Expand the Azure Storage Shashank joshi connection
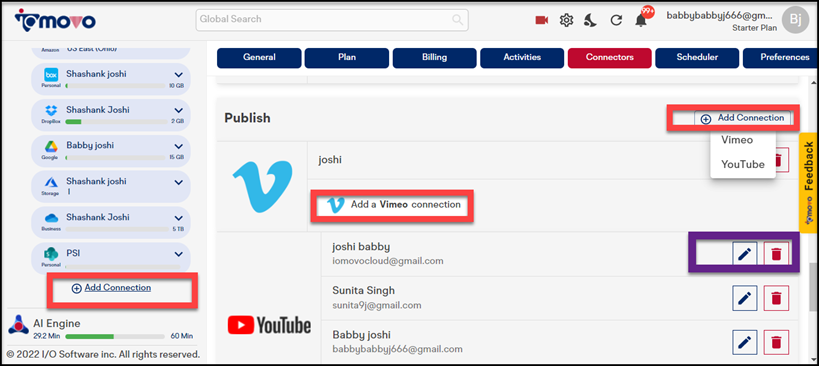 click(179, 182)
